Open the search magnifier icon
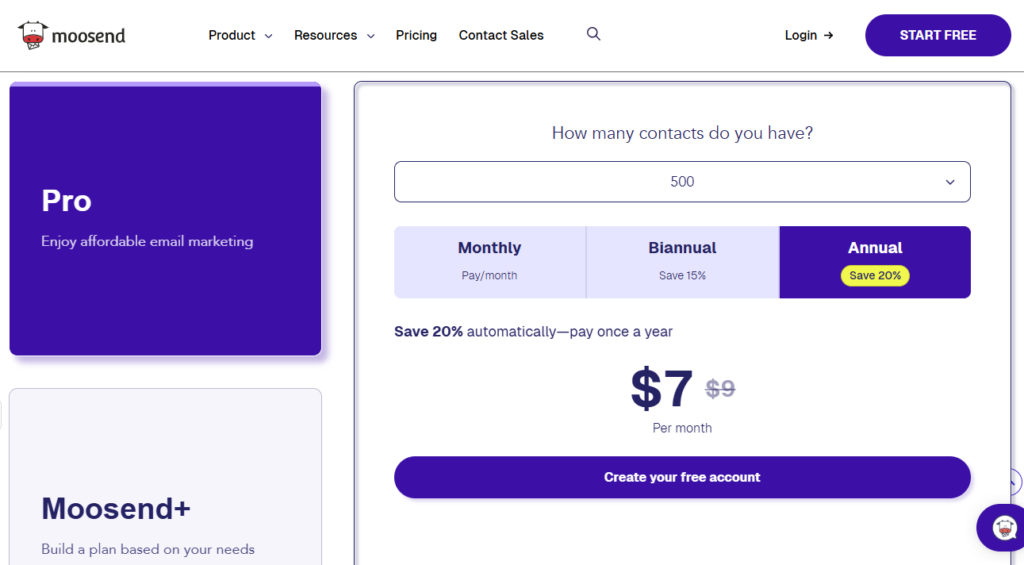 [x=593, y=34]
